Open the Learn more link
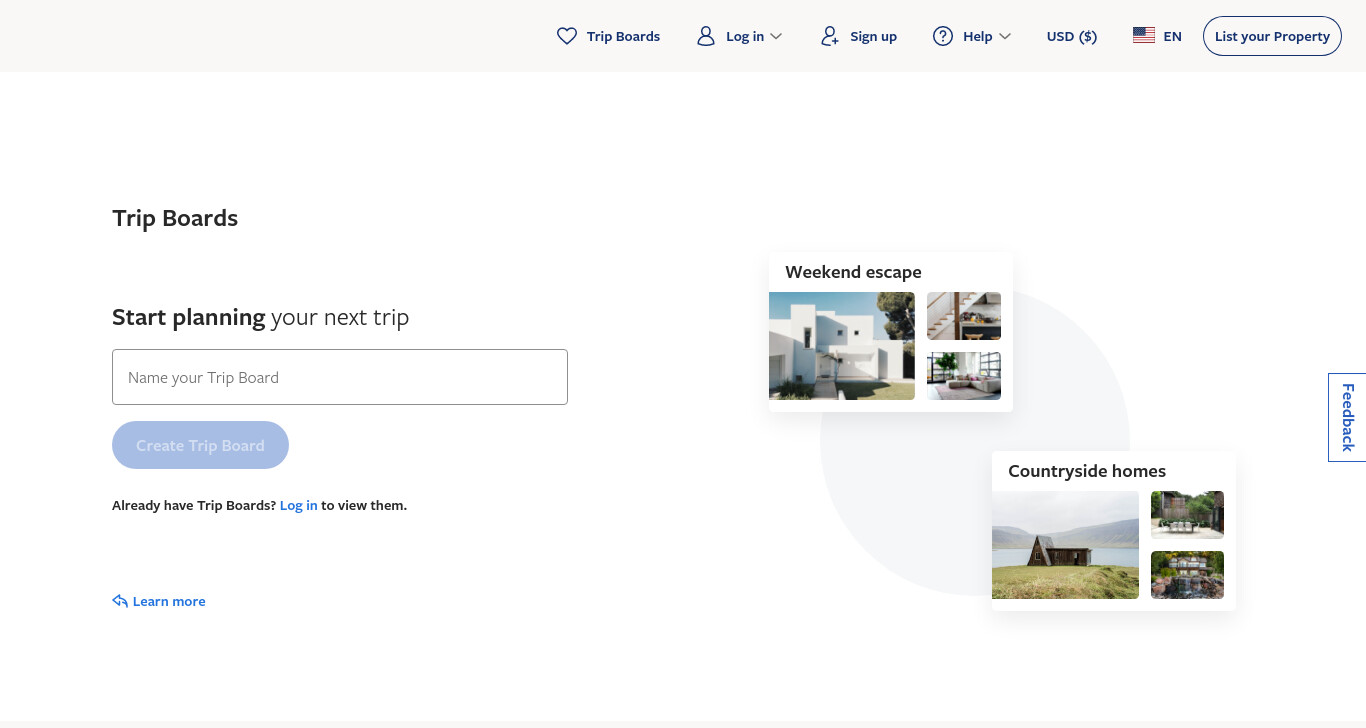The width and height of the screenshot is (1366, 728). pyautogui.click(x=169, y=601)
